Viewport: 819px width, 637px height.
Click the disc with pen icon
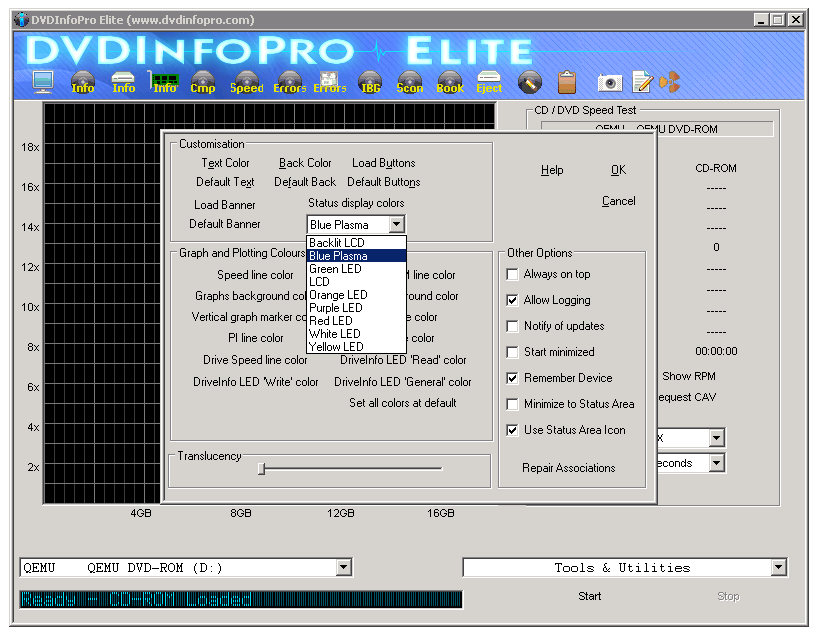click(530, 82)
